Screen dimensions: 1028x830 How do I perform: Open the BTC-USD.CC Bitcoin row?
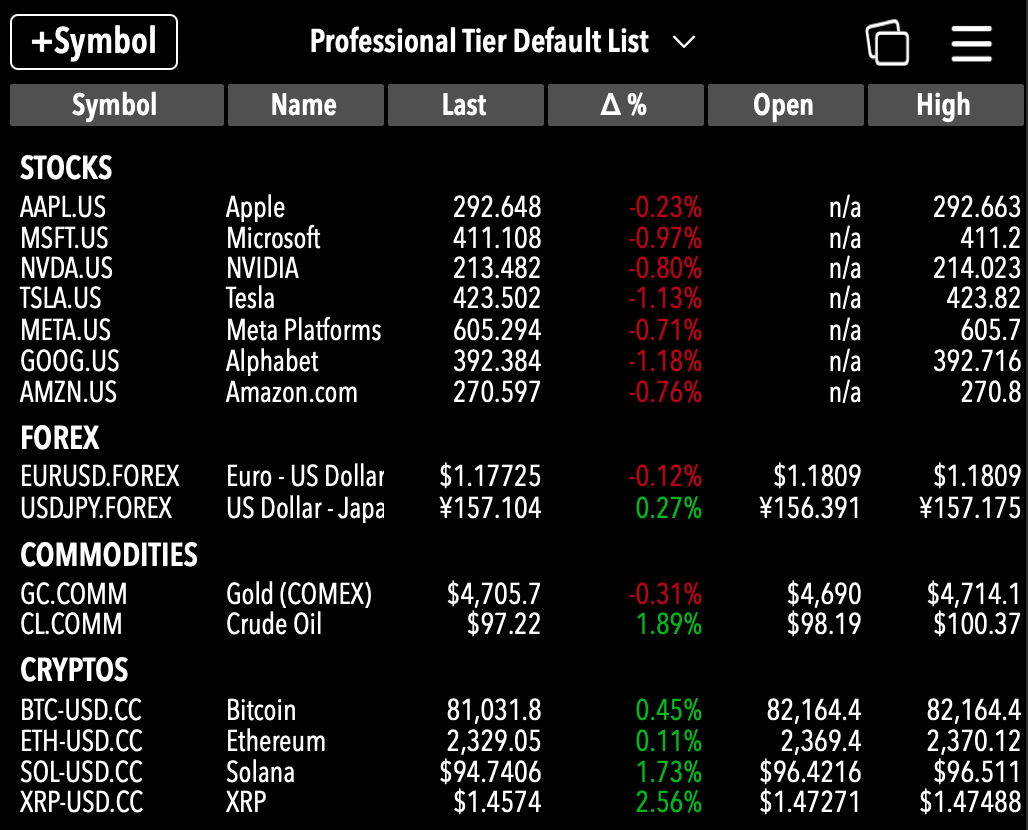[520, 710]
